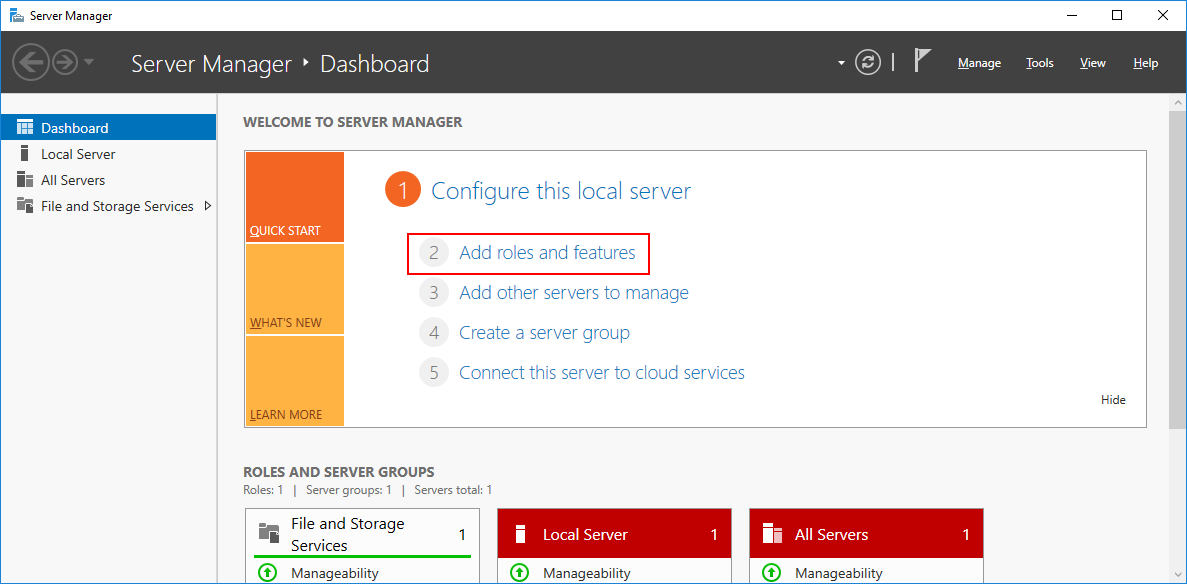Click the green Manageability icon under Local Server

coord(520,571)
